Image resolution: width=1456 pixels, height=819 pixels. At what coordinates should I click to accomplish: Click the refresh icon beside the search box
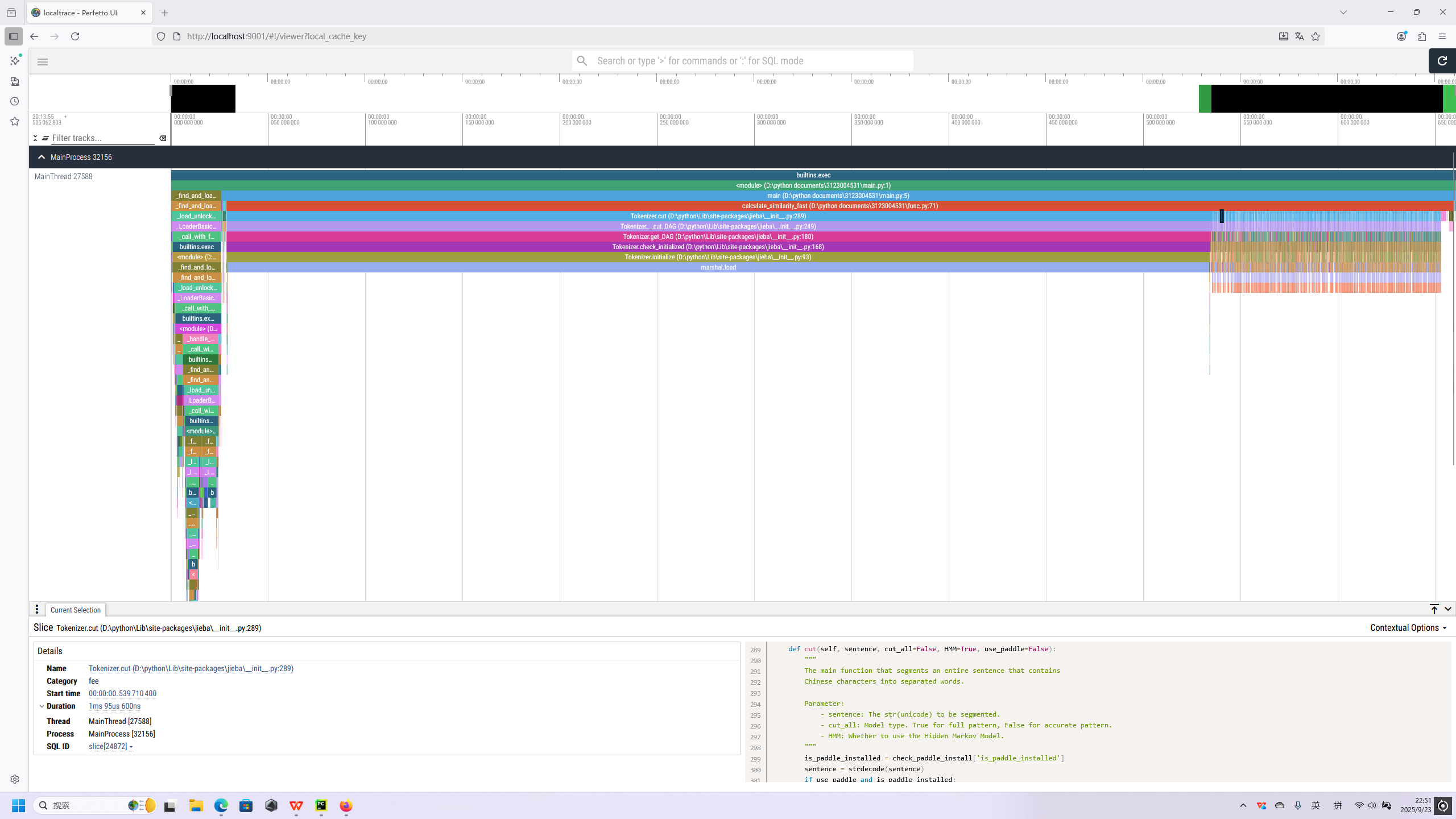click(x=1442, y=61)
